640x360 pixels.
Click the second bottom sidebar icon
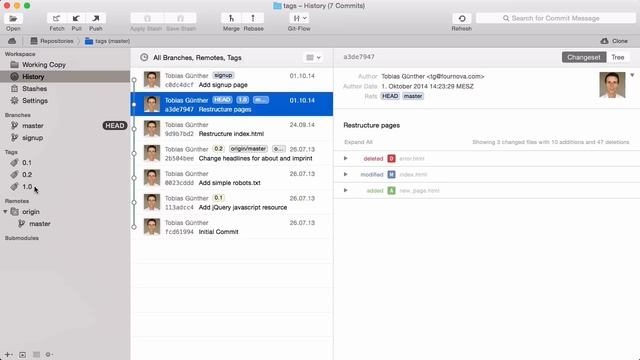[x=22, y=354]
